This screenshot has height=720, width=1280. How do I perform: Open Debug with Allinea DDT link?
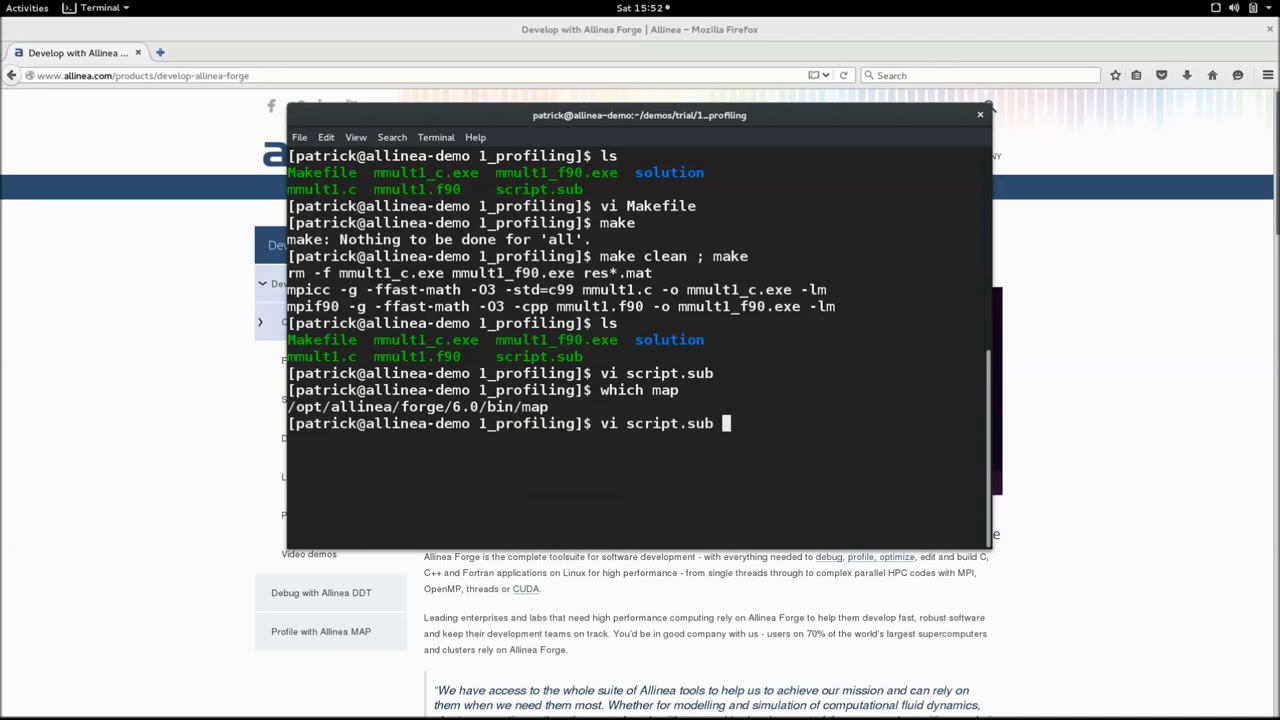(x=321, y=593)
